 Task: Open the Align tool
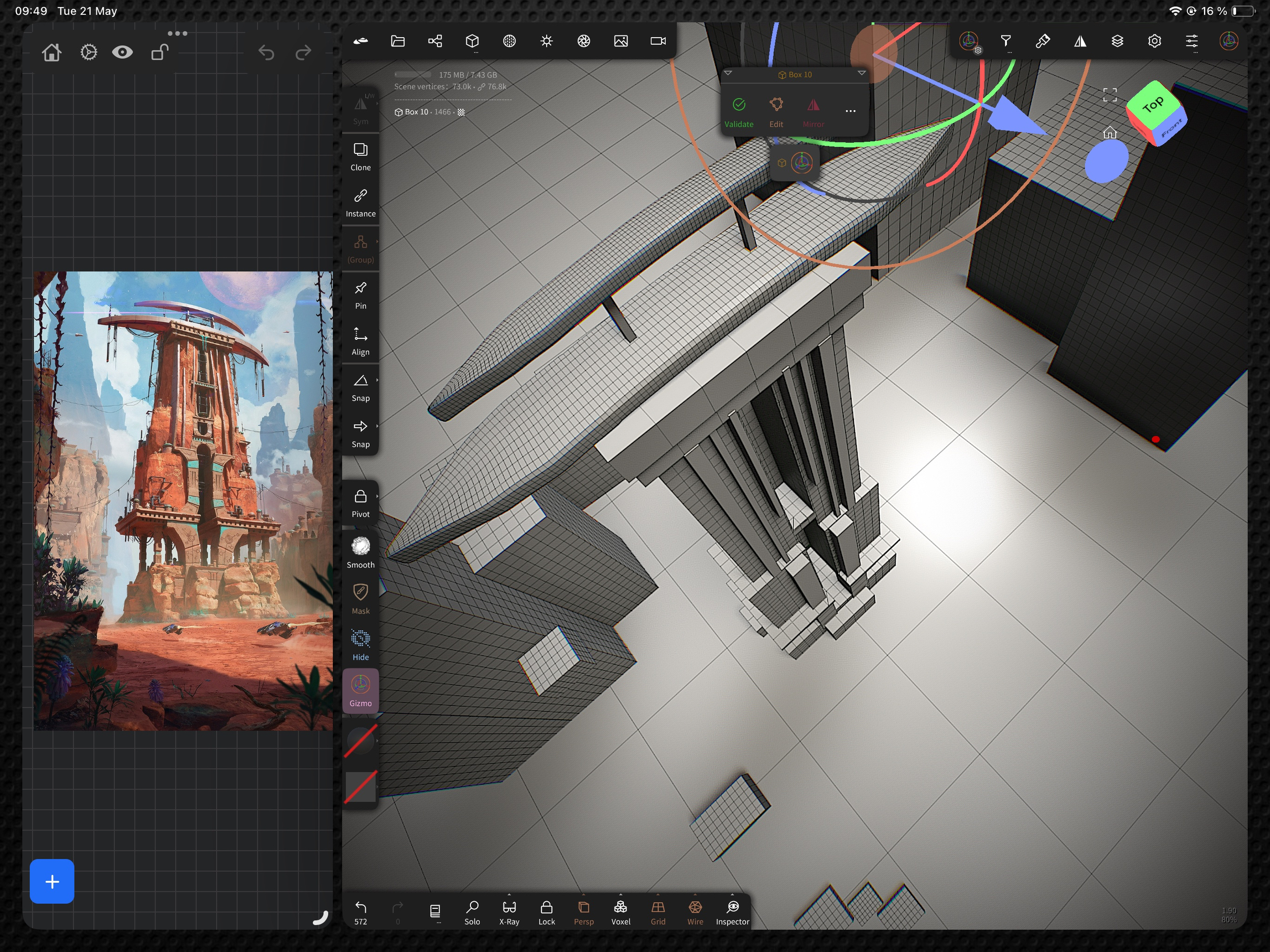[361, 341]
